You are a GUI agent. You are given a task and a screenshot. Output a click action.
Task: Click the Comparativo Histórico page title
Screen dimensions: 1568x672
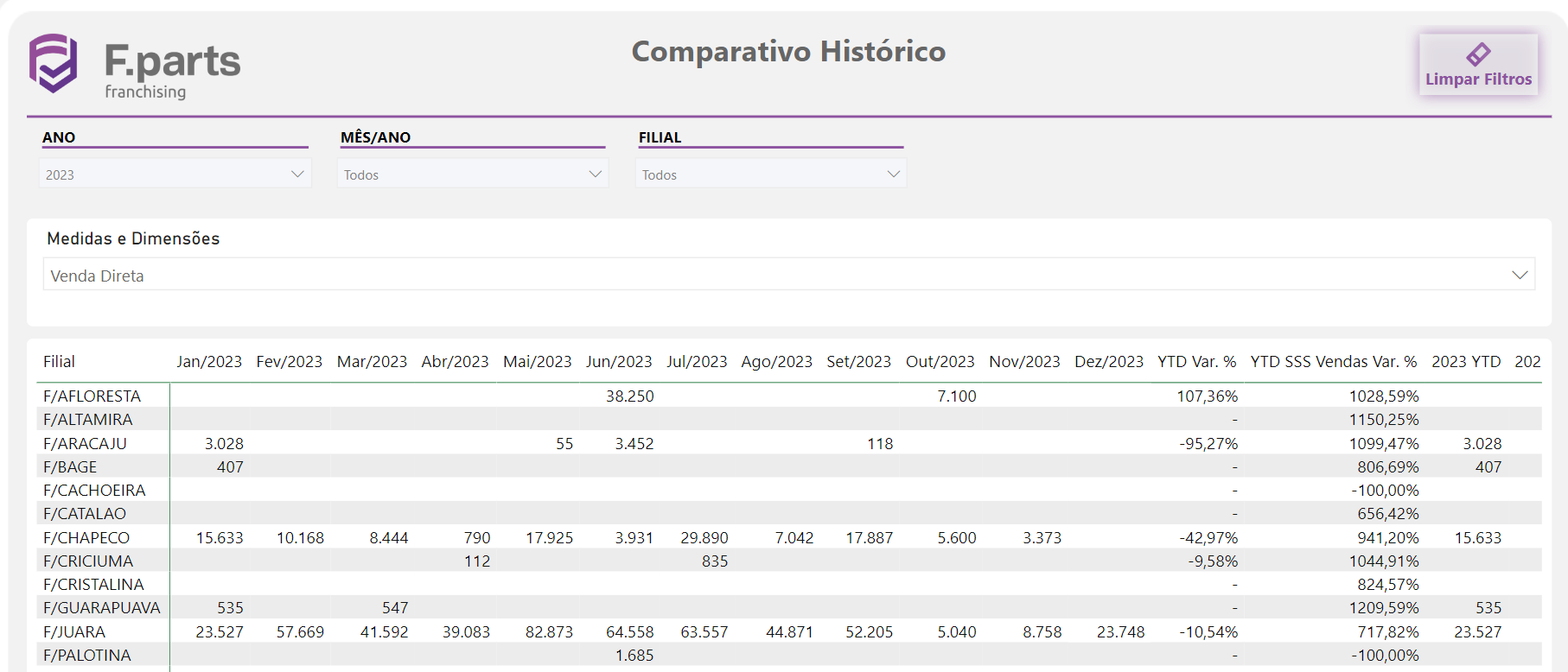pyautogui.click(x=788, y=51)
